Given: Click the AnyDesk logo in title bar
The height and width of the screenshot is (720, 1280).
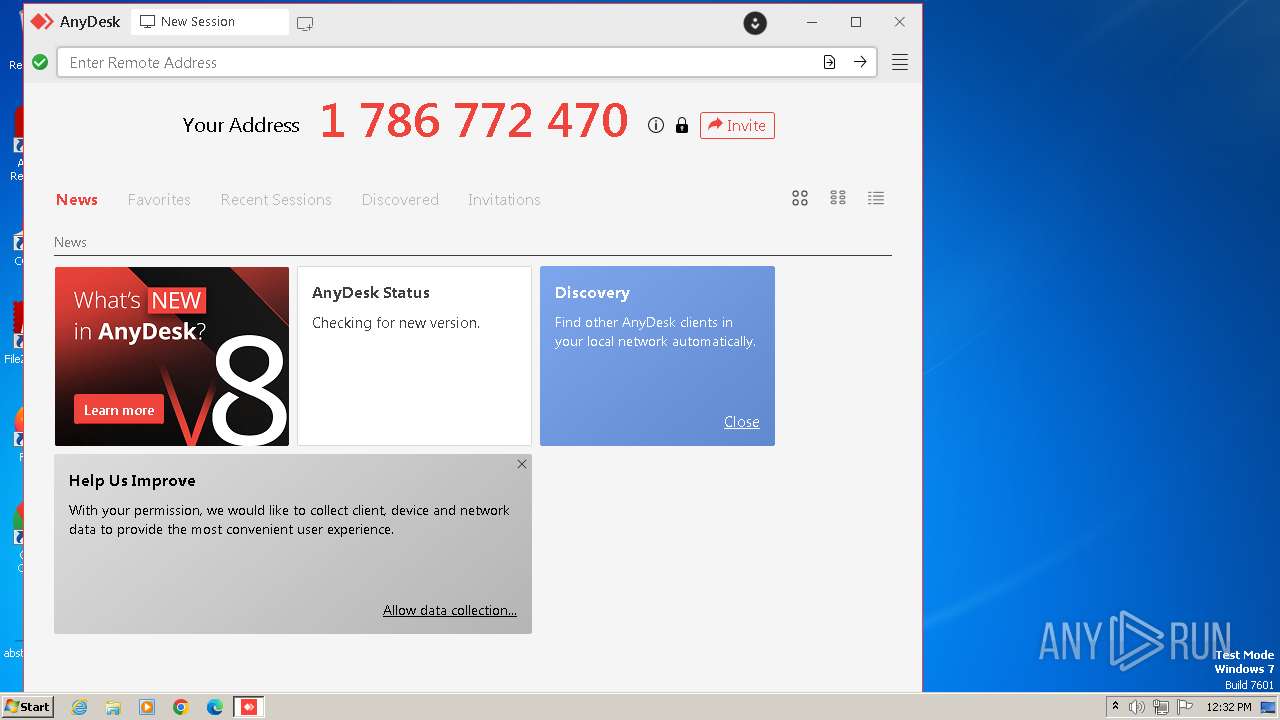Looking at the screenshot, I should point(41,21).
